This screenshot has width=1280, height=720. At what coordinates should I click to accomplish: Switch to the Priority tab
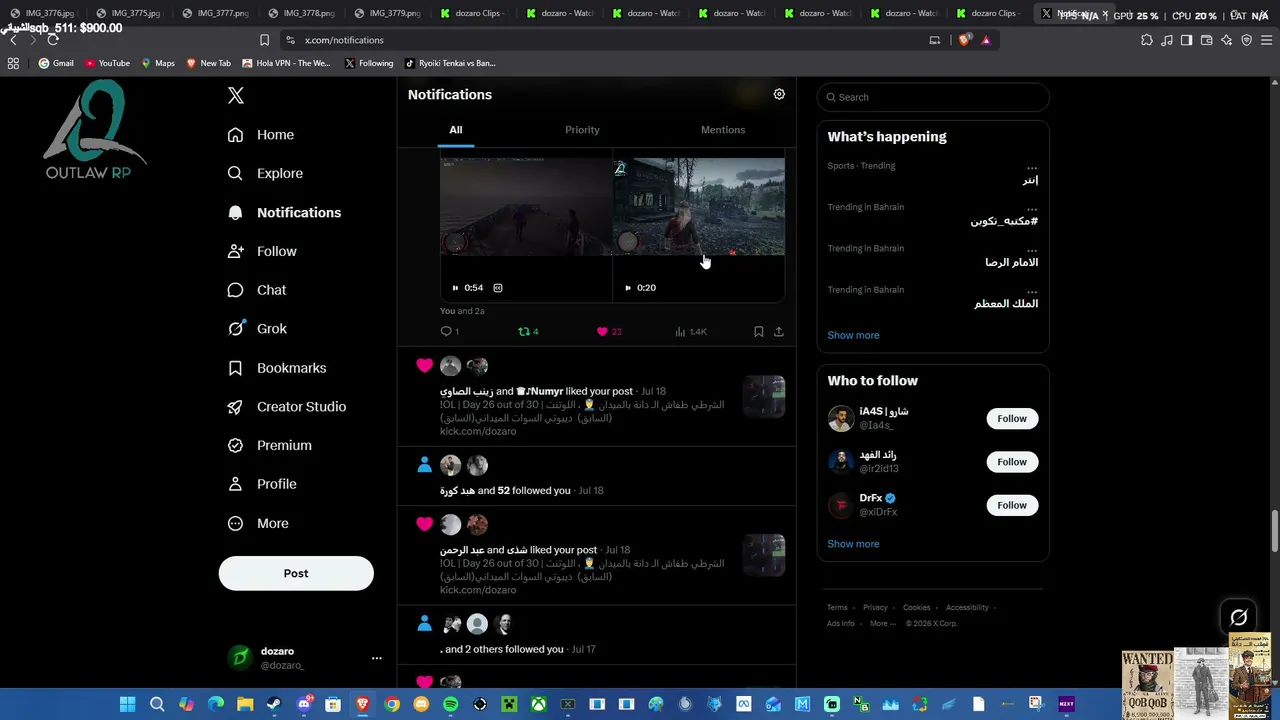[582, 130]
